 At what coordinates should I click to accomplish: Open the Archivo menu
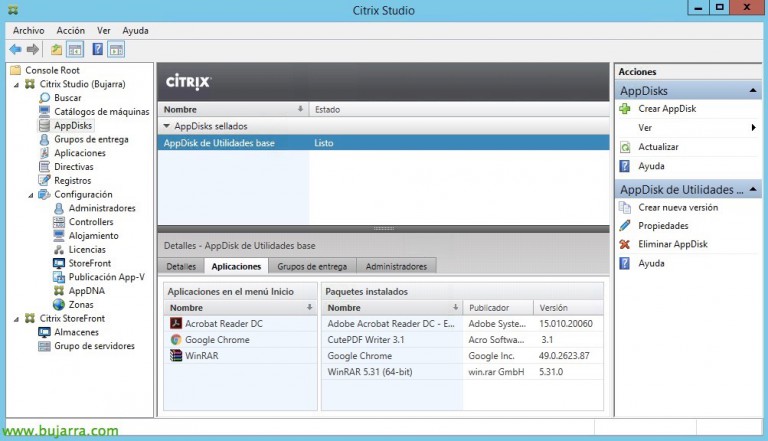(28, 30)
